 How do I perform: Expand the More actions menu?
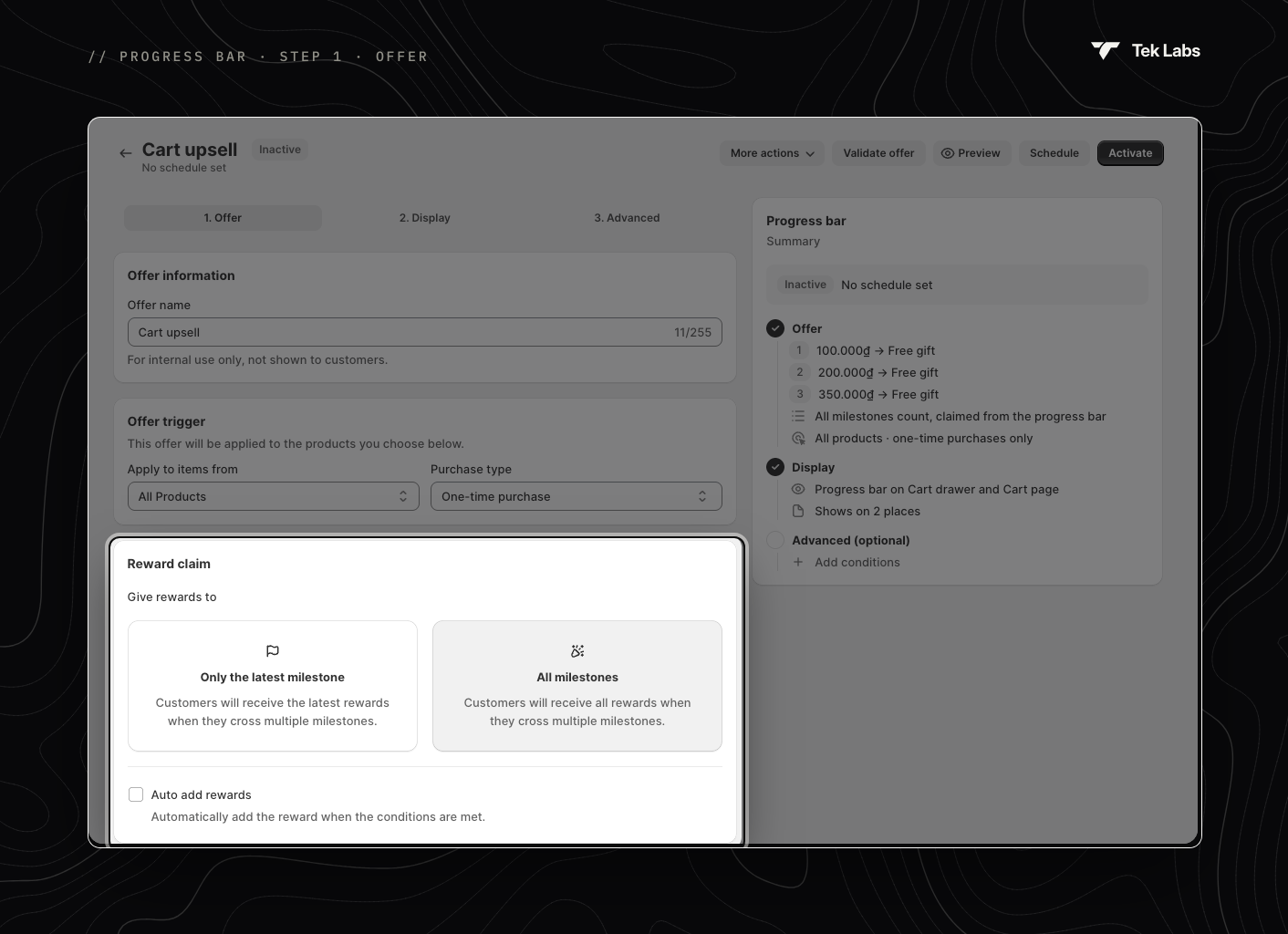tap(773, 153)
